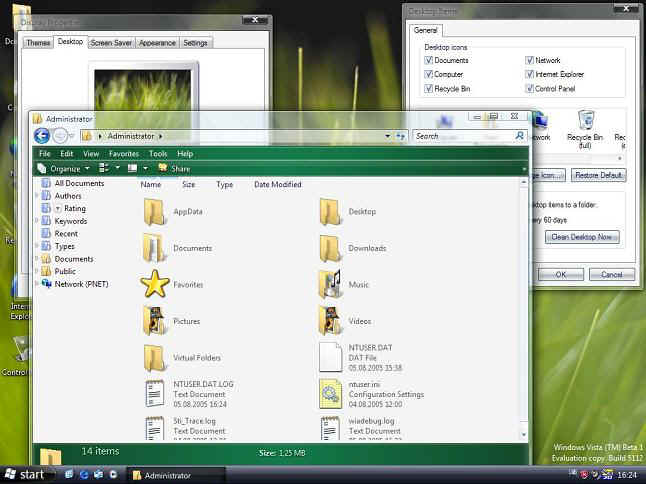Open the Organize dropdown menu
The width and height of the screenshot is (646, 484).
point(64,169)
